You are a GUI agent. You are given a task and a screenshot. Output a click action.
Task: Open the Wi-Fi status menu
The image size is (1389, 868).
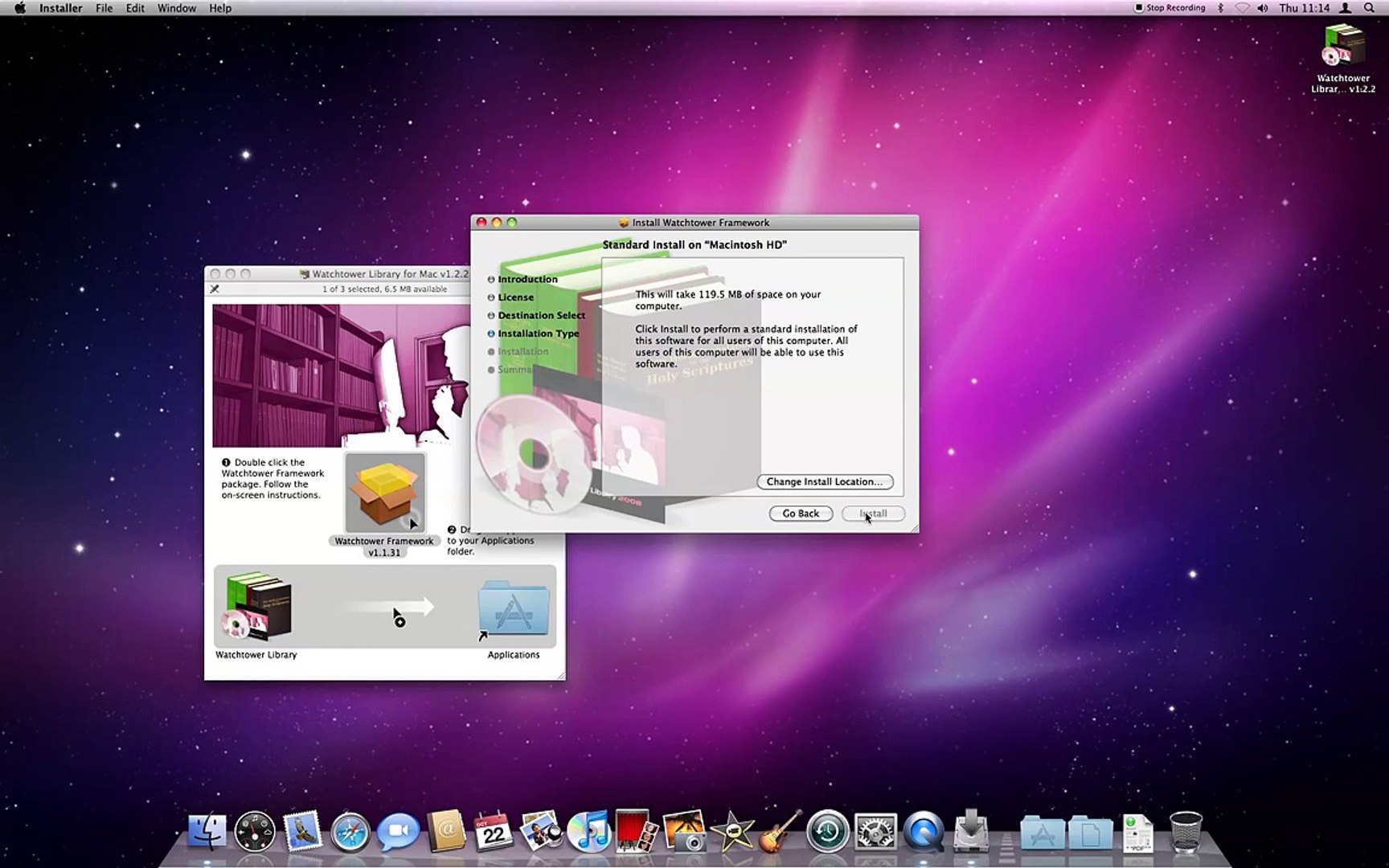(1241, 8)
